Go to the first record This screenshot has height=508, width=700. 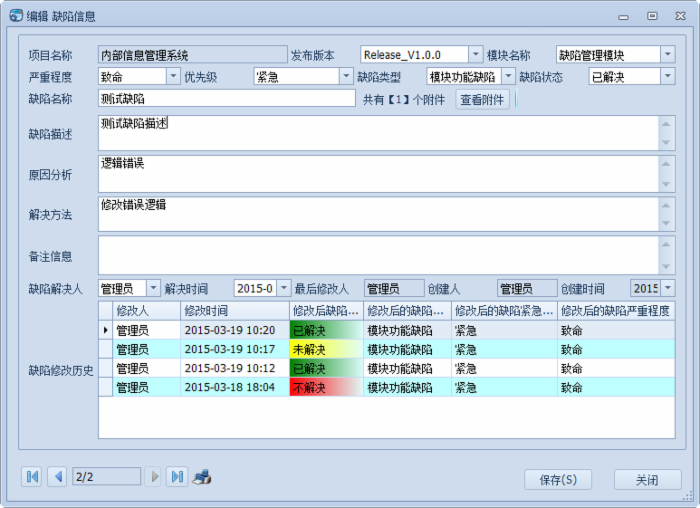point(32,477)
